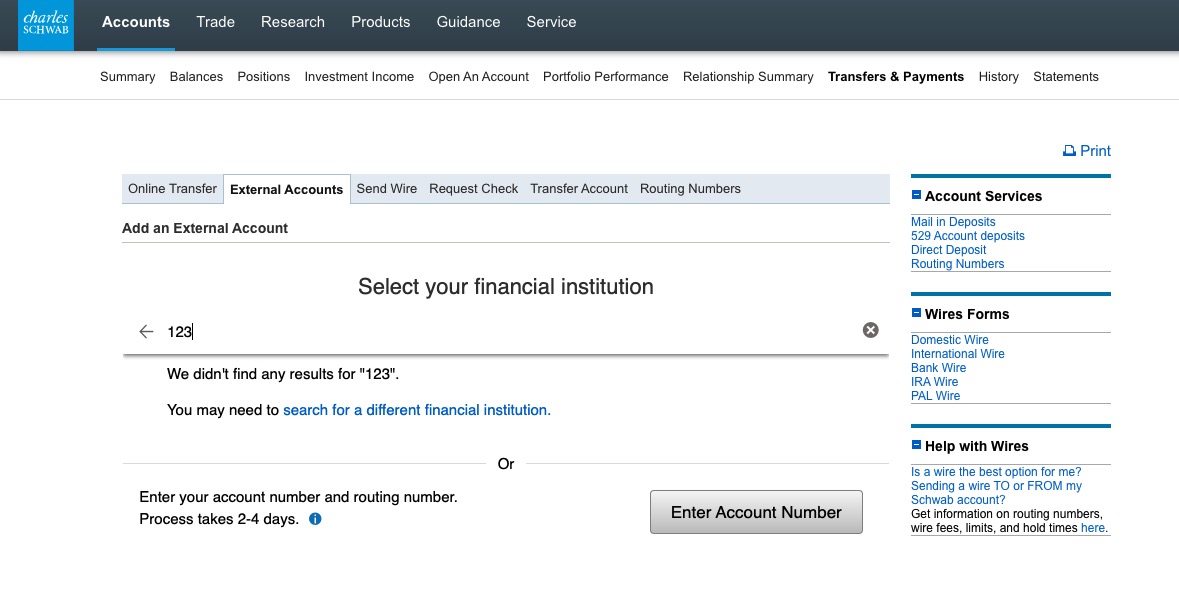Click the Charles Schwab logo
Viewport: 1179px width, 616px height.
46,24
